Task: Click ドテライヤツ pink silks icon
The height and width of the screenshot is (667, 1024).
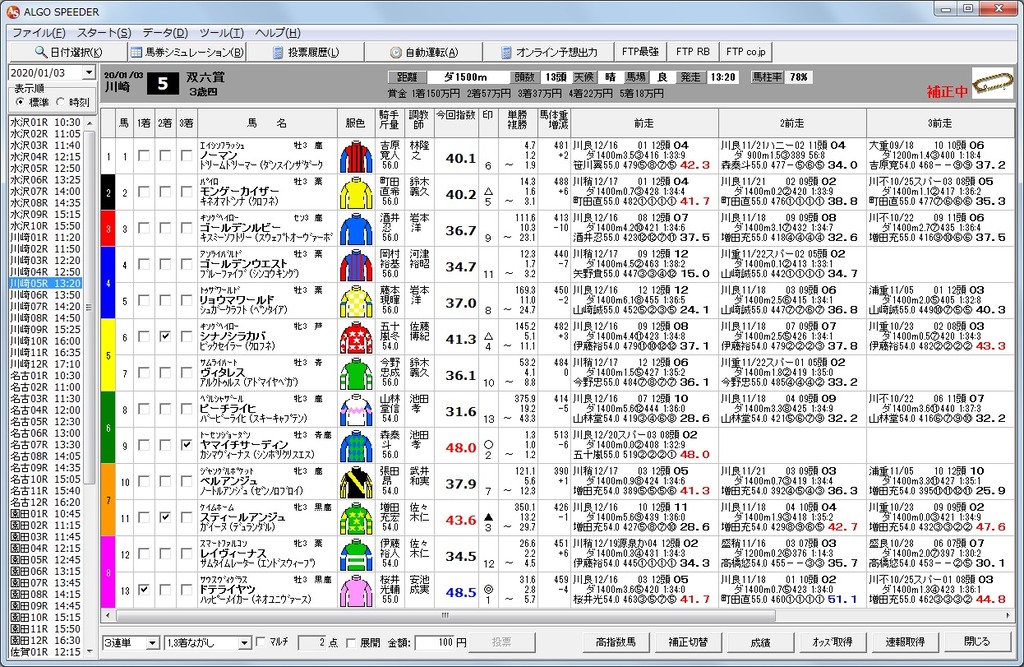Action: (x=356, y=591)
